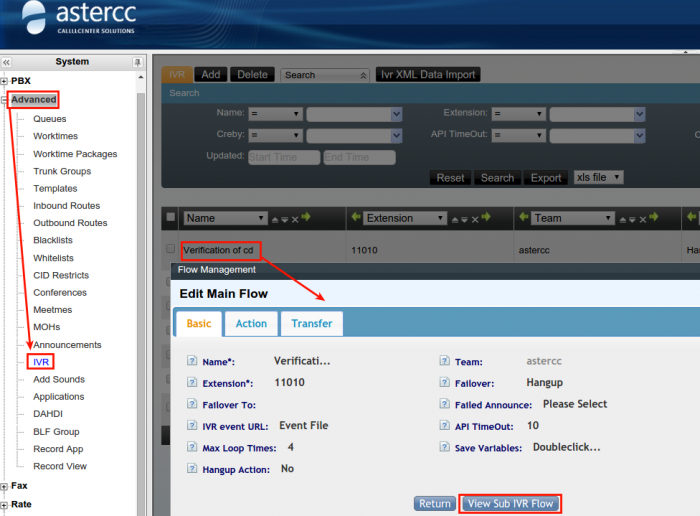Expand the PBX tree node
This screenshot has width=700, height=516.
pos(5,81)
